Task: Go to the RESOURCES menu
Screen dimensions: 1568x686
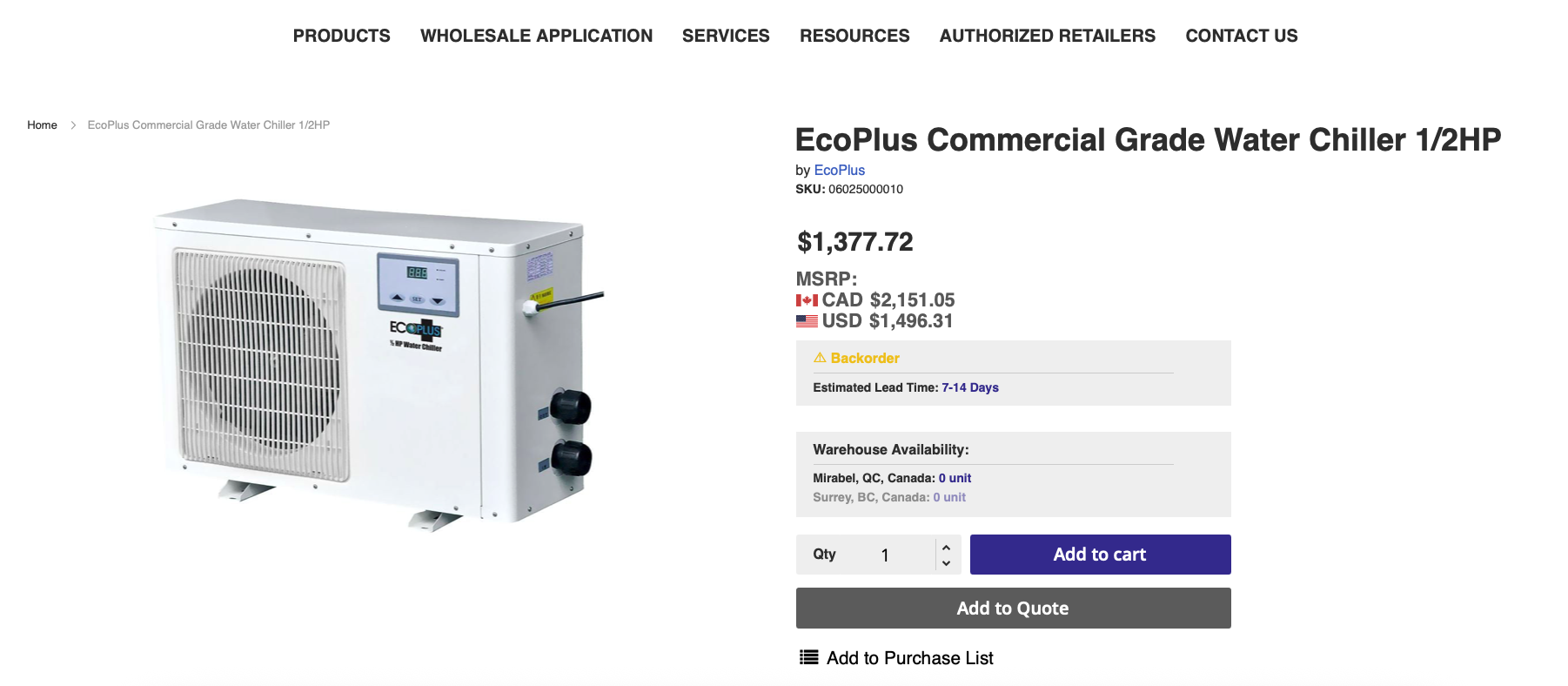Action: coord(854,36)
